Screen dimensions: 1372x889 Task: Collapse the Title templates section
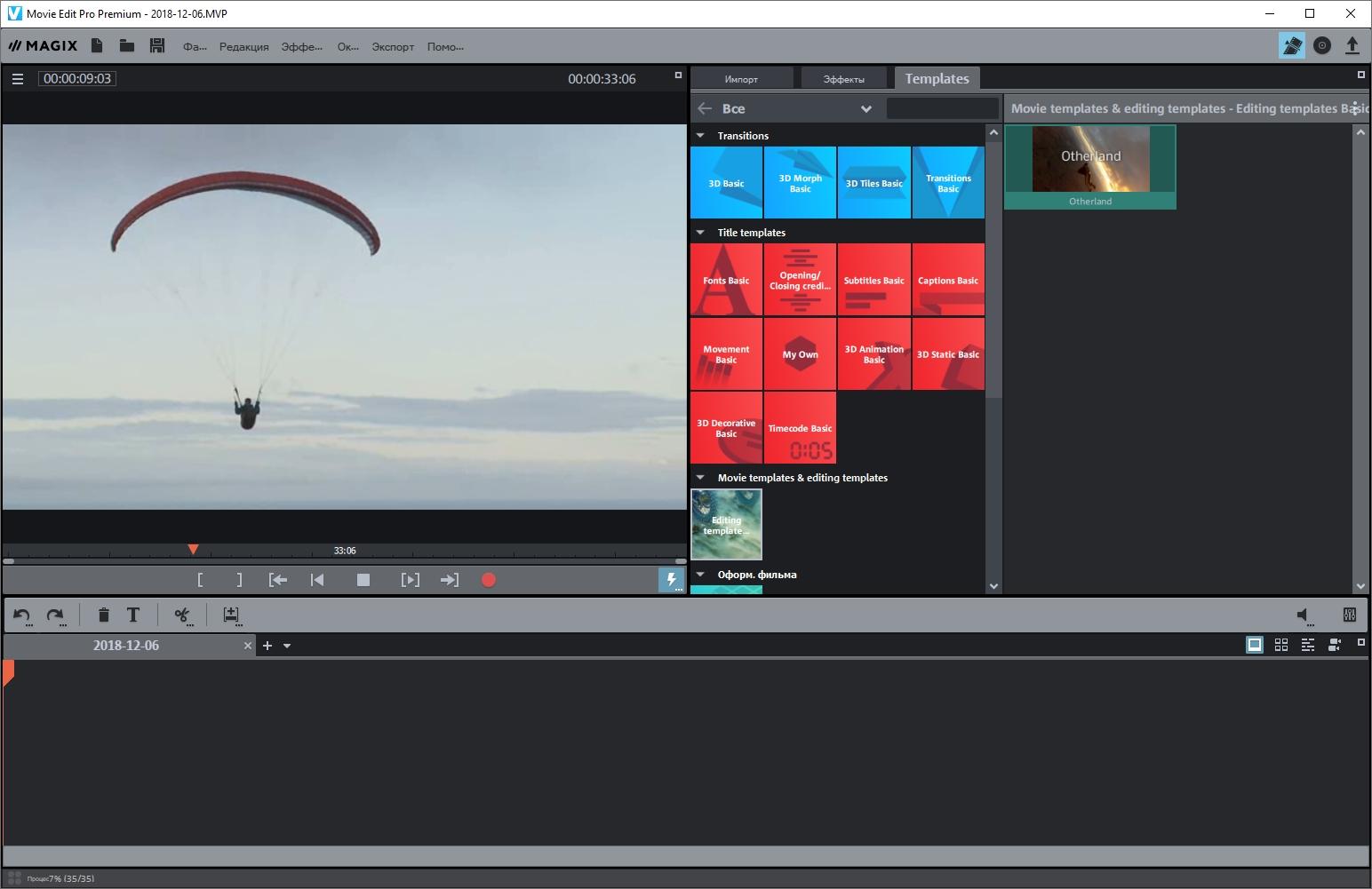(700, 233)
